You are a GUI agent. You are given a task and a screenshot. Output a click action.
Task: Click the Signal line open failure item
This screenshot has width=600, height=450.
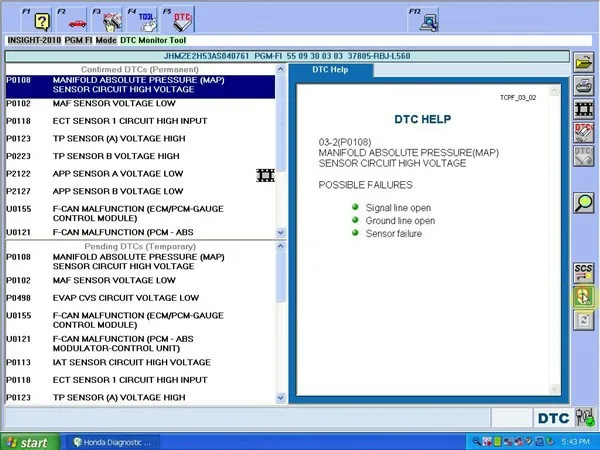coord(398,208)
